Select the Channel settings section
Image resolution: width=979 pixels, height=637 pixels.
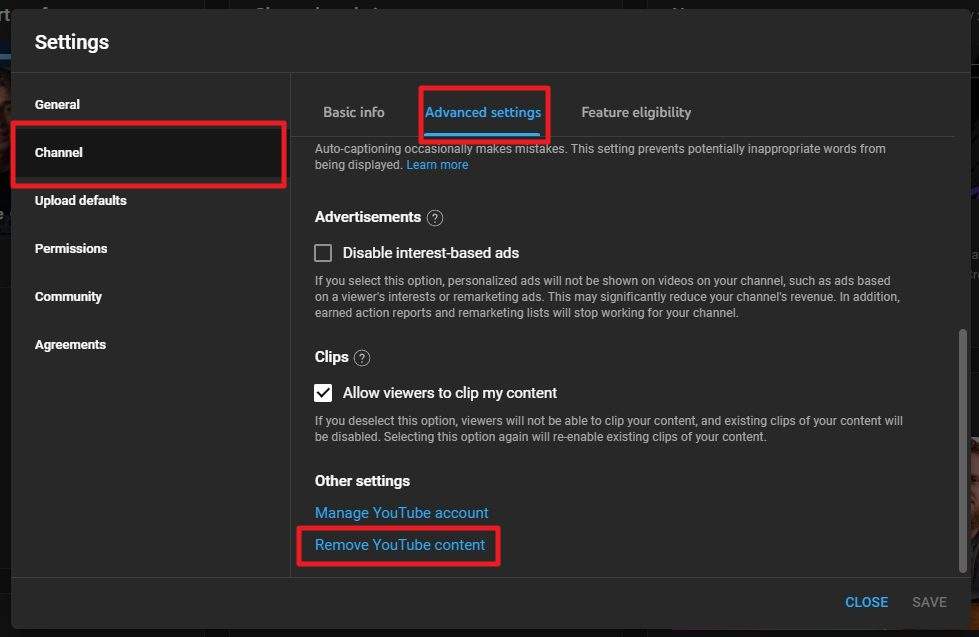pyautogui.click(x=149, y=152)
